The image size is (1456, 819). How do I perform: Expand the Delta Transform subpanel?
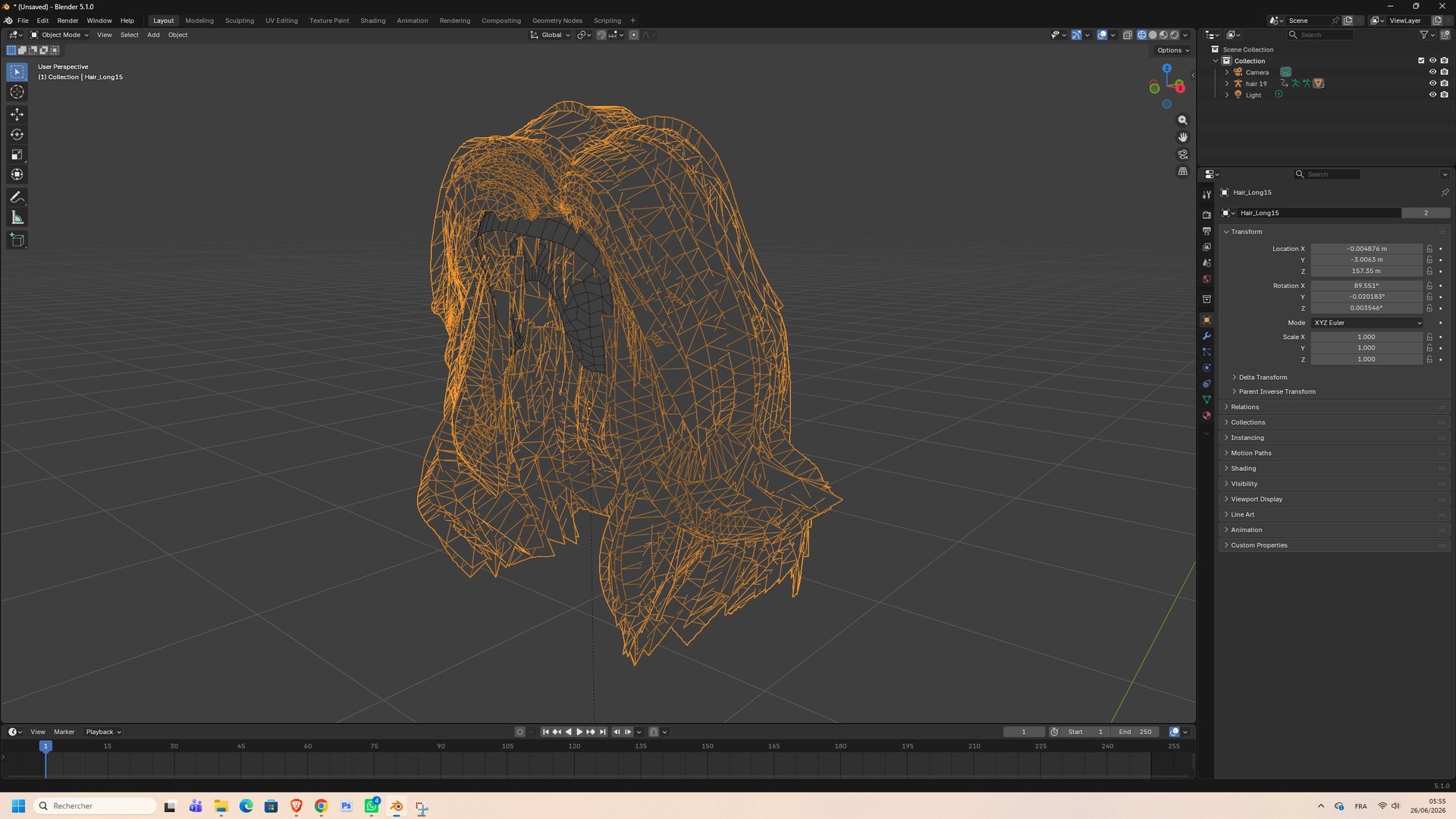(1263, 378)
